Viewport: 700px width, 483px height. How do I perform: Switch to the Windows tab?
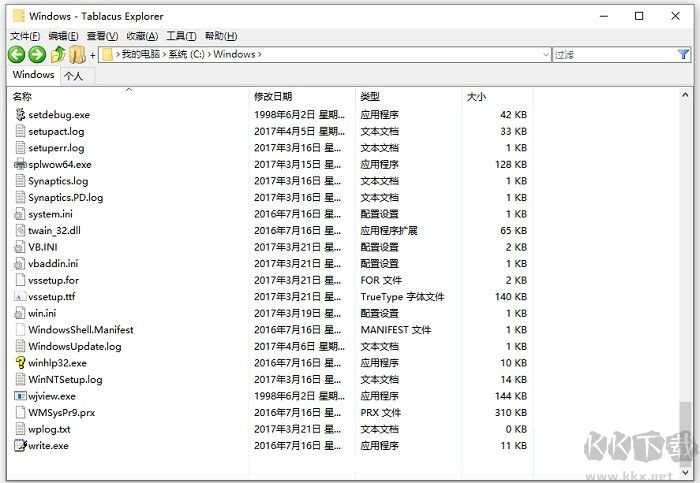pos(33,75)
